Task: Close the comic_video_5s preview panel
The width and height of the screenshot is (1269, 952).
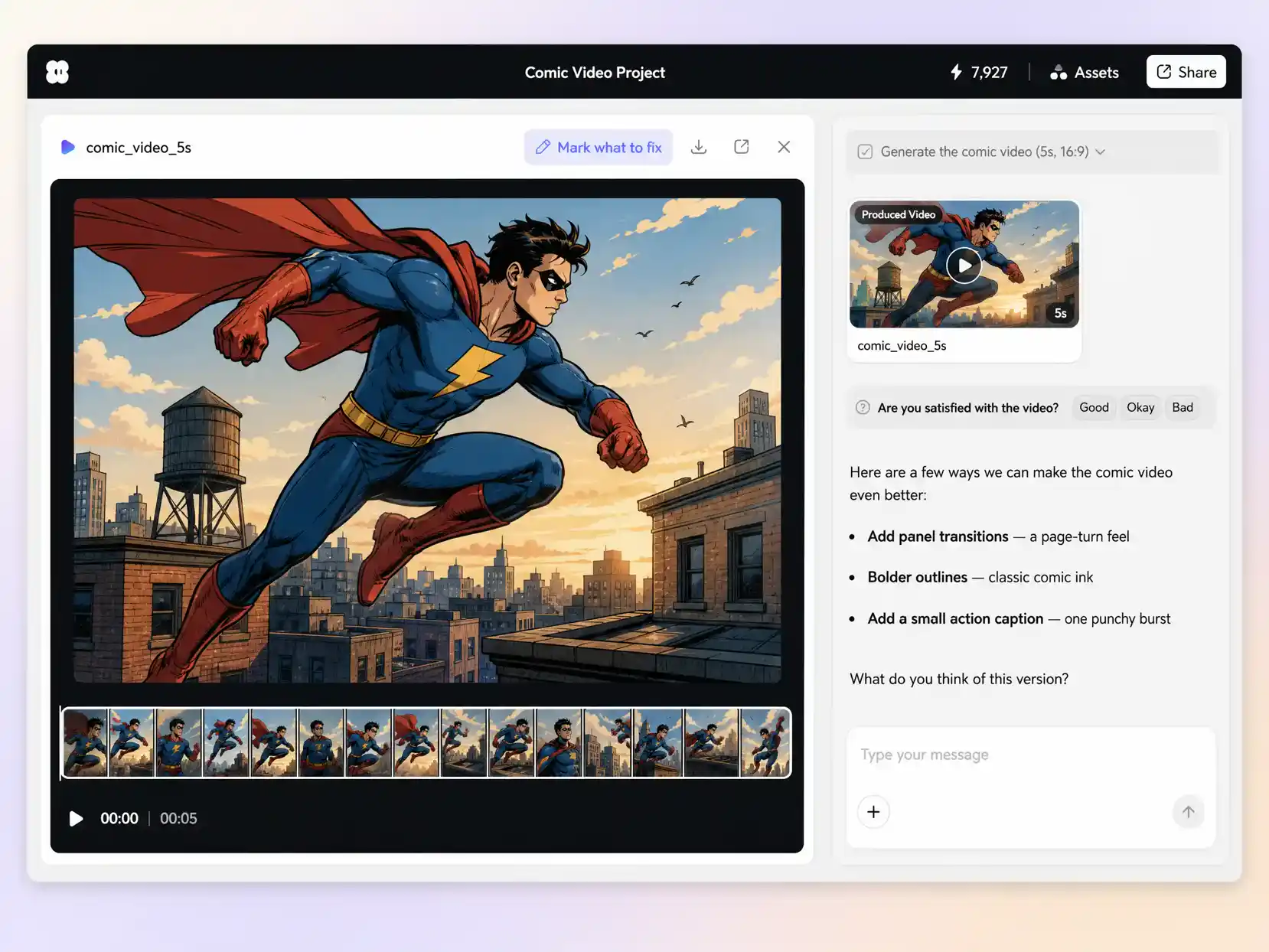Action: coord(784,147)
